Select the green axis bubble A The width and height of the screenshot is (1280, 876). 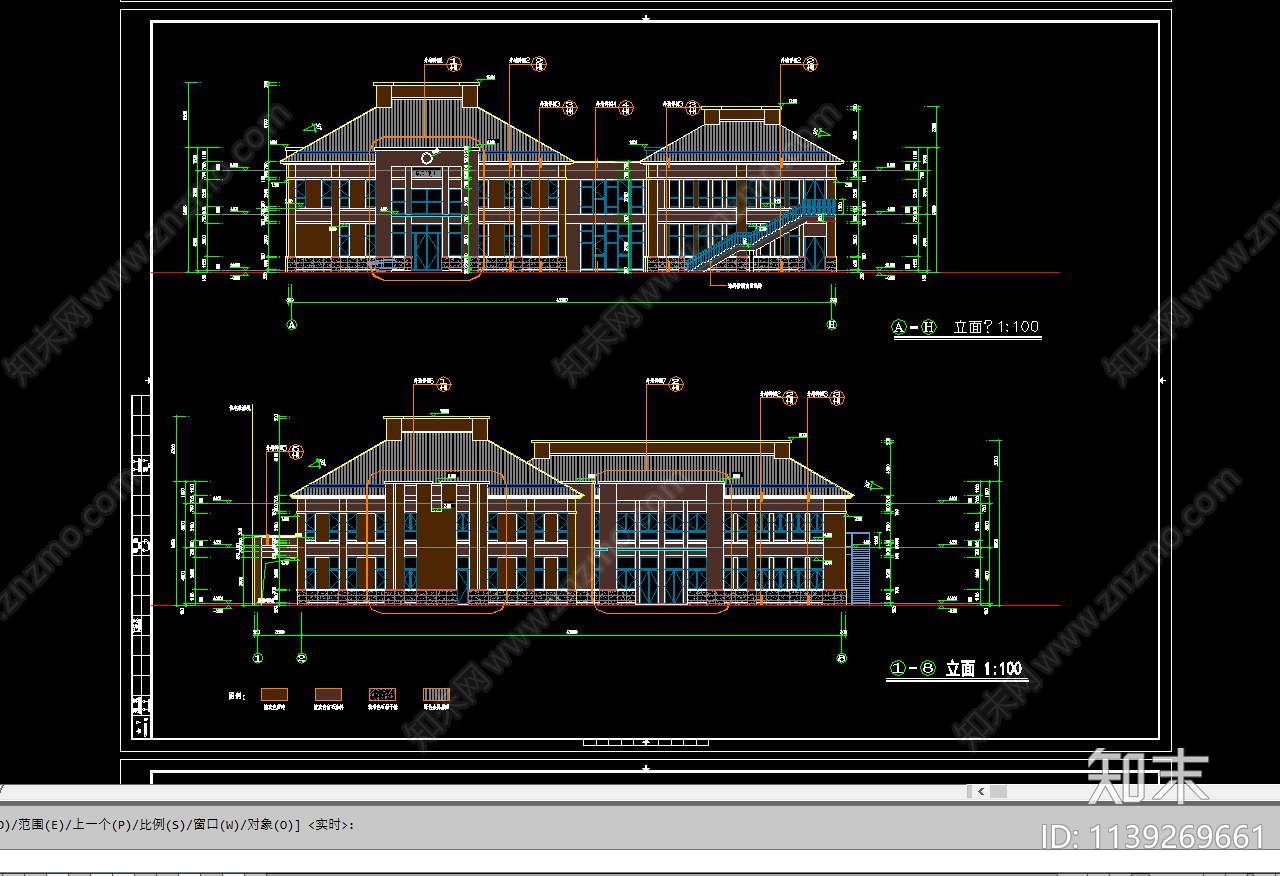292,325
